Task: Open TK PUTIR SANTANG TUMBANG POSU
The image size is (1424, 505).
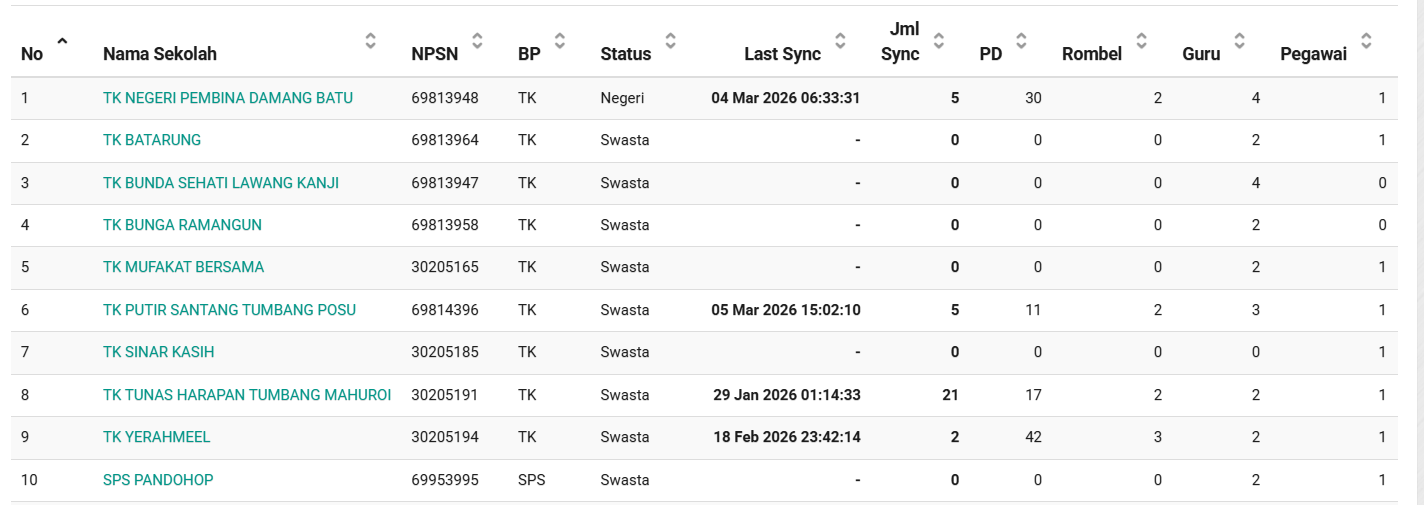Action: [x=229, y=310]
